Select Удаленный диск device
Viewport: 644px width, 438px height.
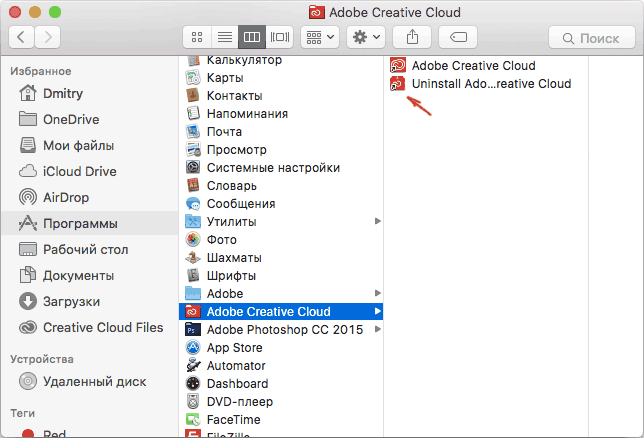[90, 382]
